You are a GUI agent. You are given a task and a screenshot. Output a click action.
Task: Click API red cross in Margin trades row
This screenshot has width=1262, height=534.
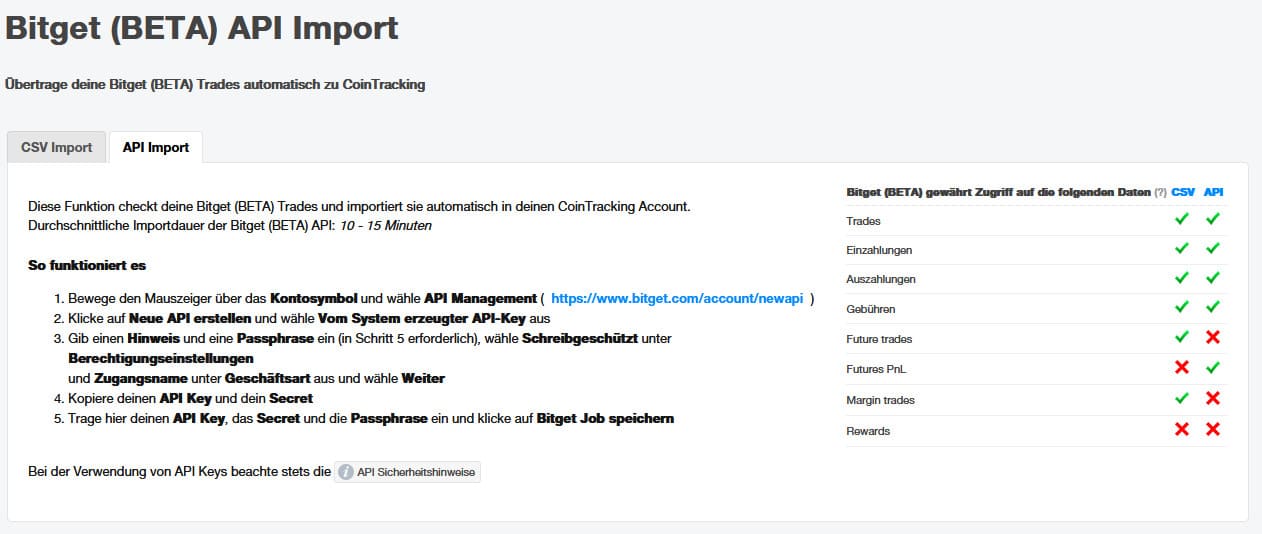tap(1213, 398)
